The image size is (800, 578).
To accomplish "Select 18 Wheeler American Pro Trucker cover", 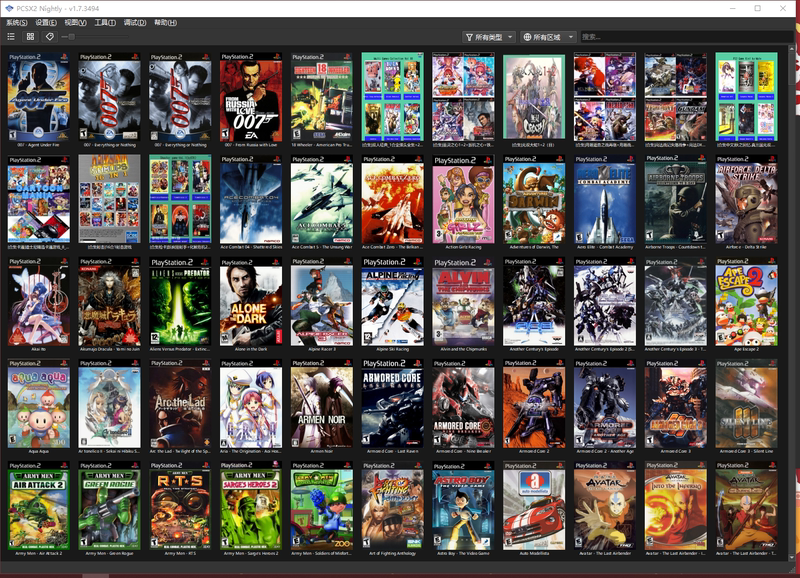I will 321,96.
